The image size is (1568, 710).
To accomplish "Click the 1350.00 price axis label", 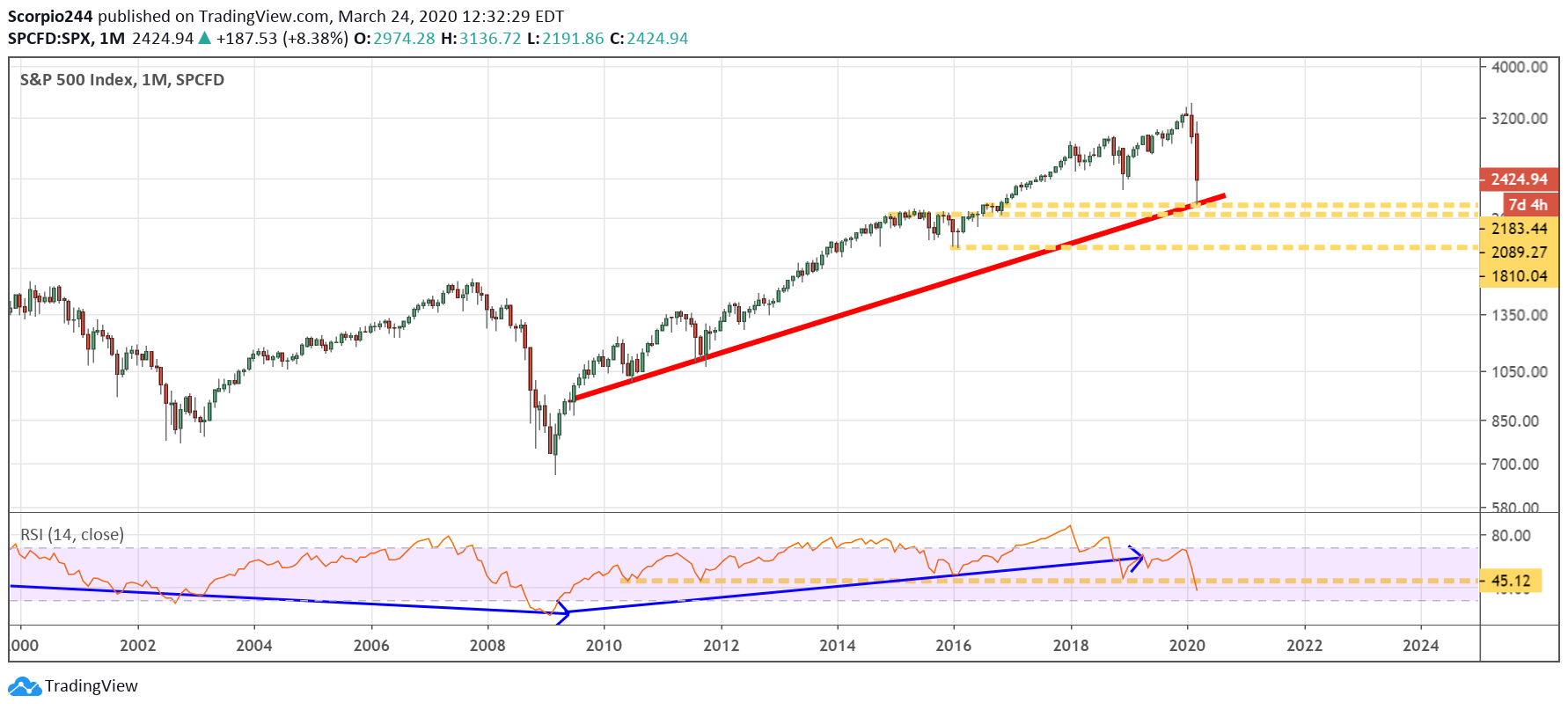I will click(x=1520, y=315).
